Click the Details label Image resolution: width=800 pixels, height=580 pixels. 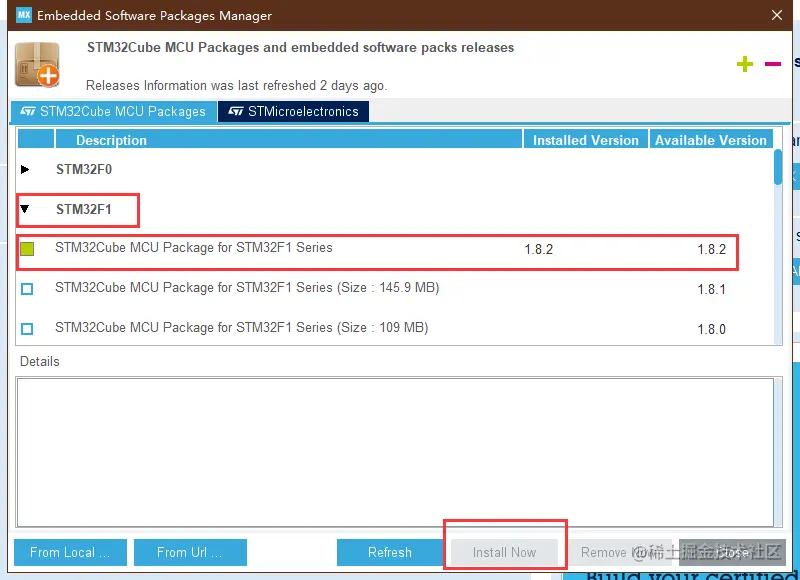(x=40, y=361)
